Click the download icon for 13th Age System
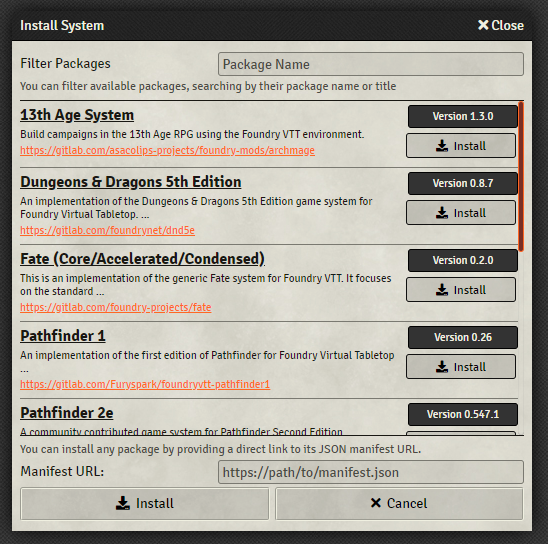 442,146
